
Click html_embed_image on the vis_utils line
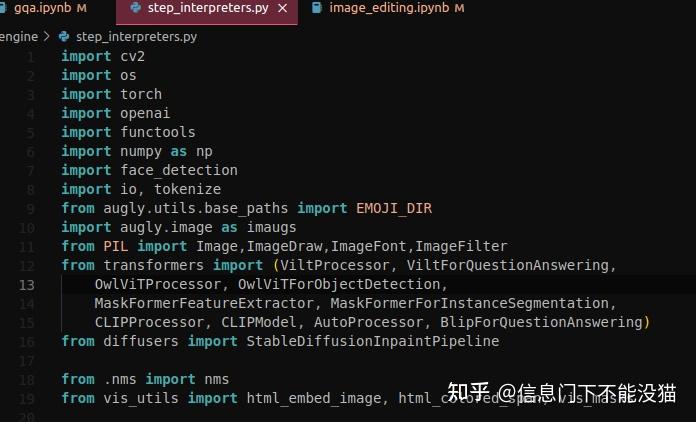click(x=313, y=398)
